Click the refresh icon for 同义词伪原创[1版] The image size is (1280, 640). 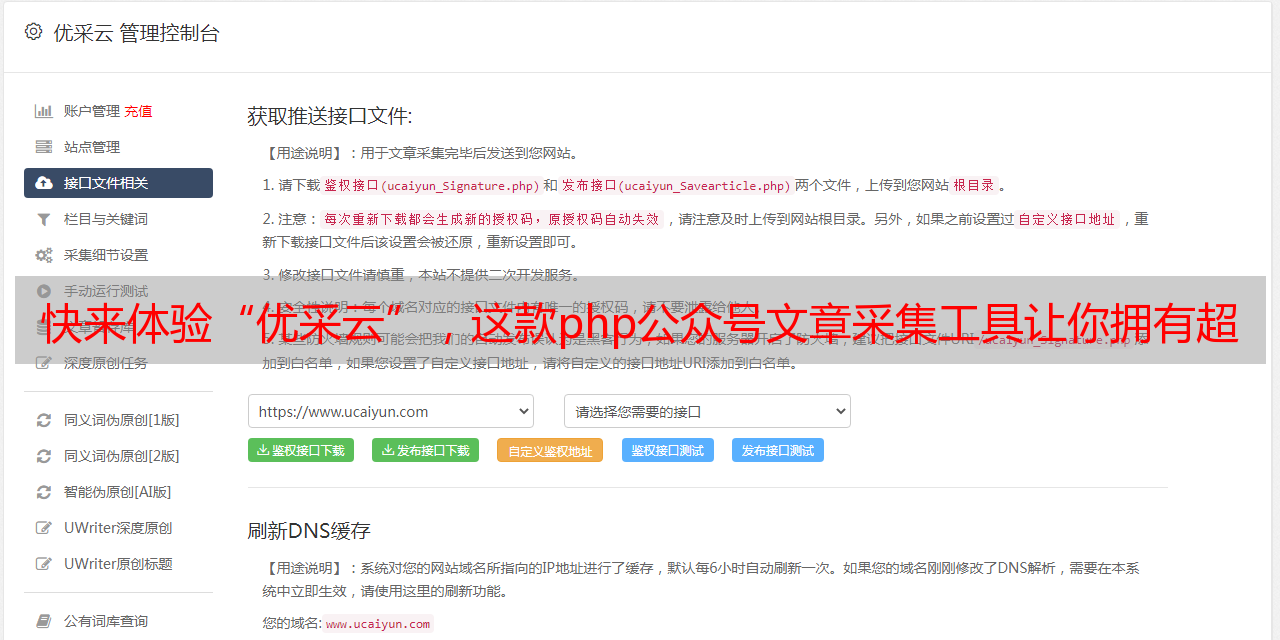click(x=44, y=420)
